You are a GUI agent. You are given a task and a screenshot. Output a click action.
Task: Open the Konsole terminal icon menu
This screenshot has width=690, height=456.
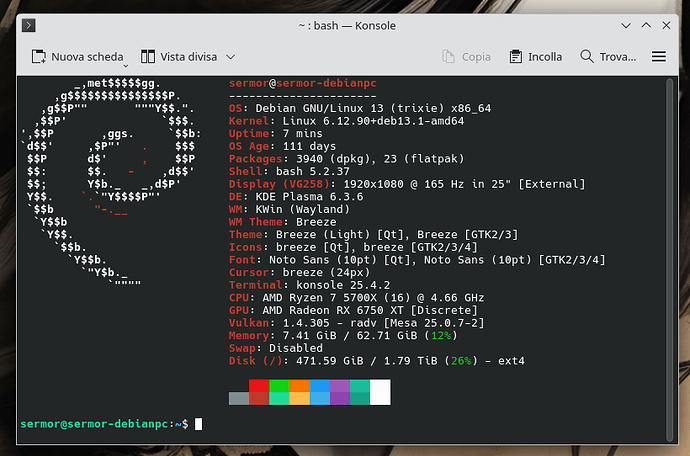point(29,26)
